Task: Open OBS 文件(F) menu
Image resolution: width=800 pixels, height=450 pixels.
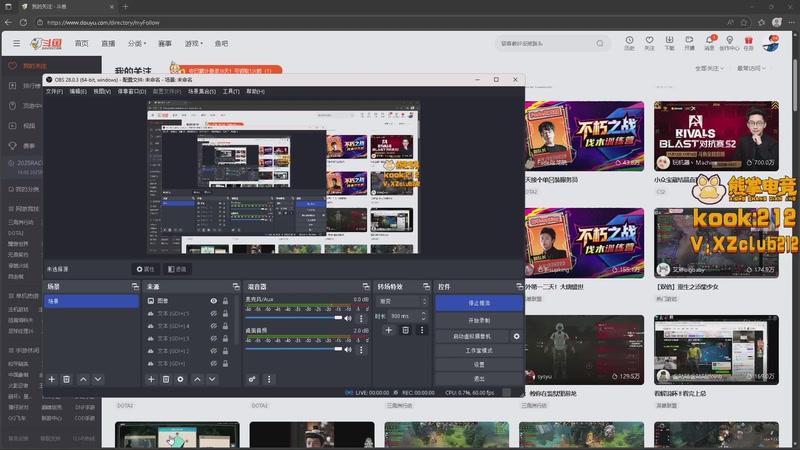Action: 54,91
